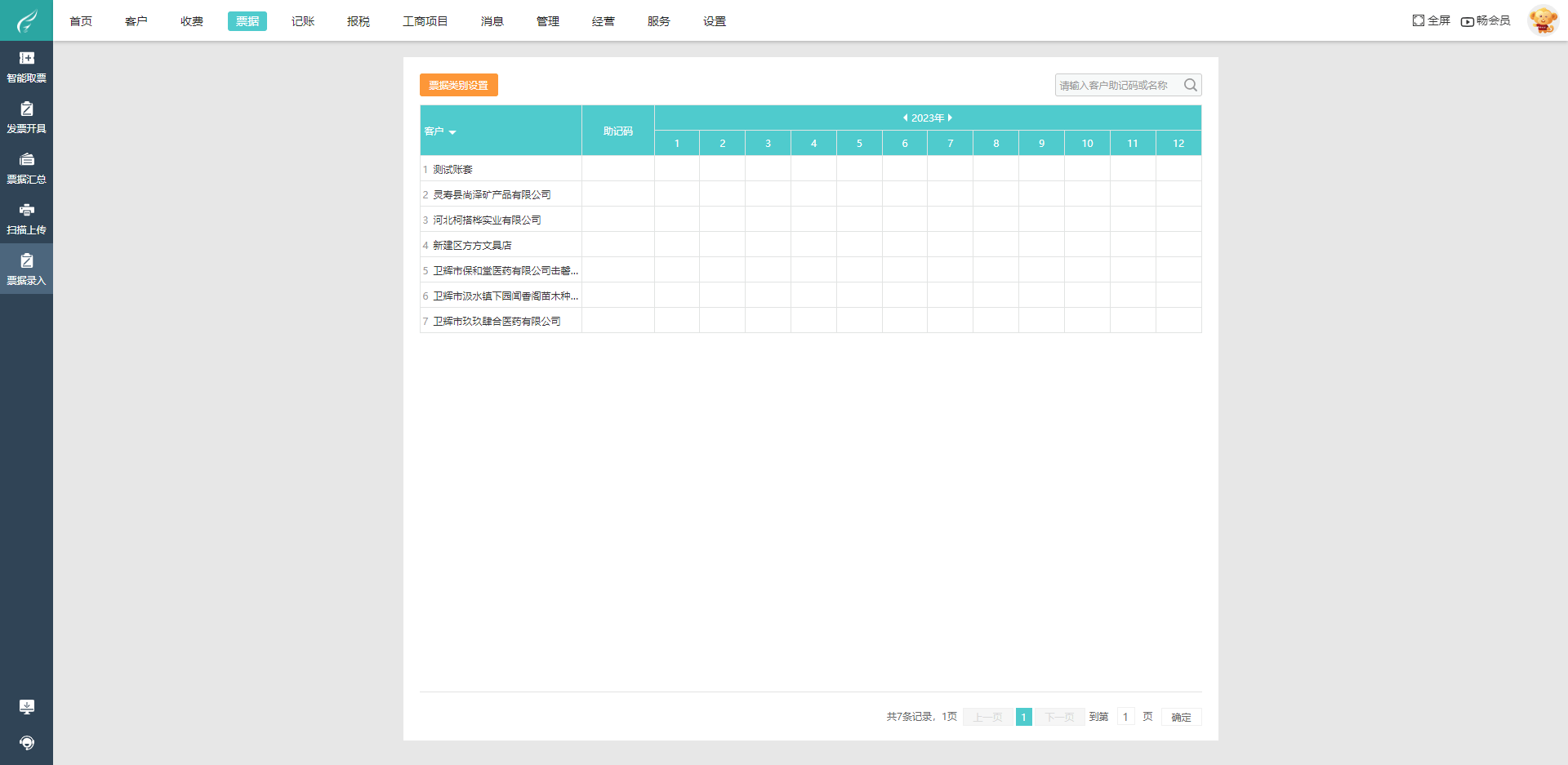Open the headset support icon
1568x765 pixels.
27,744
